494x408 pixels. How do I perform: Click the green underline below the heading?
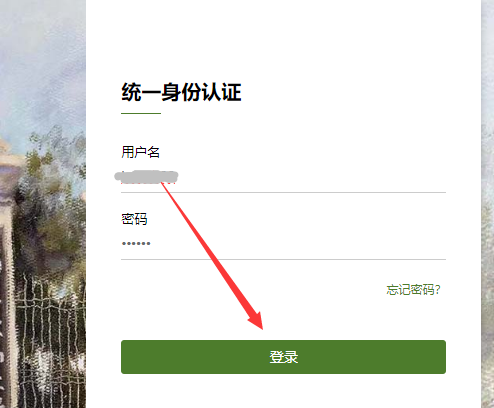tap(141, 113)
